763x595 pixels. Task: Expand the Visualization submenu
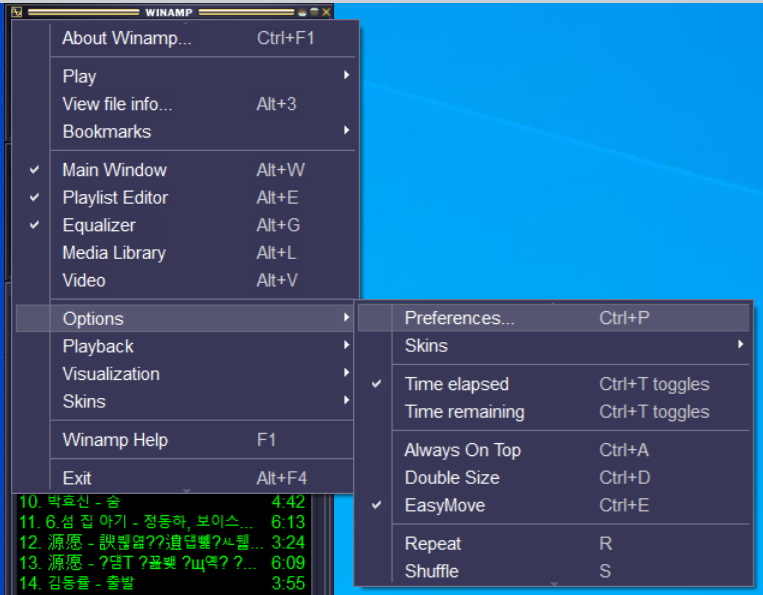point(185,374)
